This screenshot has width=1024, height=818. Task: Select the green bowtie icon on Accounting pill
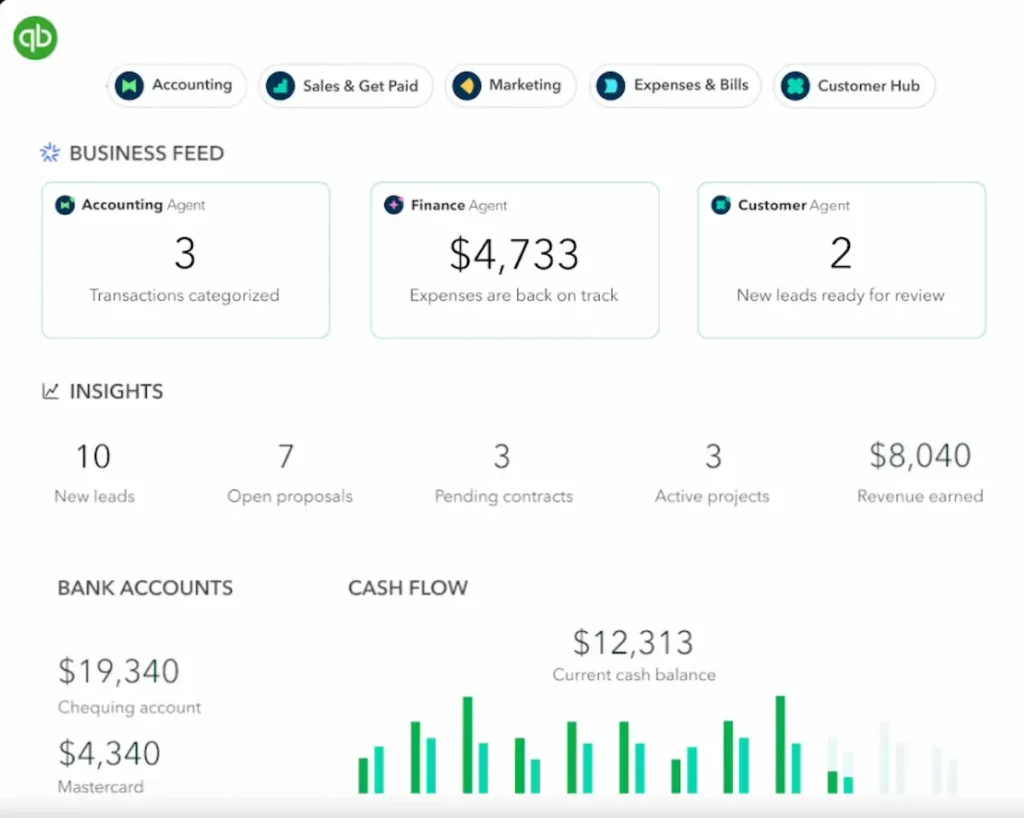(131, 86)
